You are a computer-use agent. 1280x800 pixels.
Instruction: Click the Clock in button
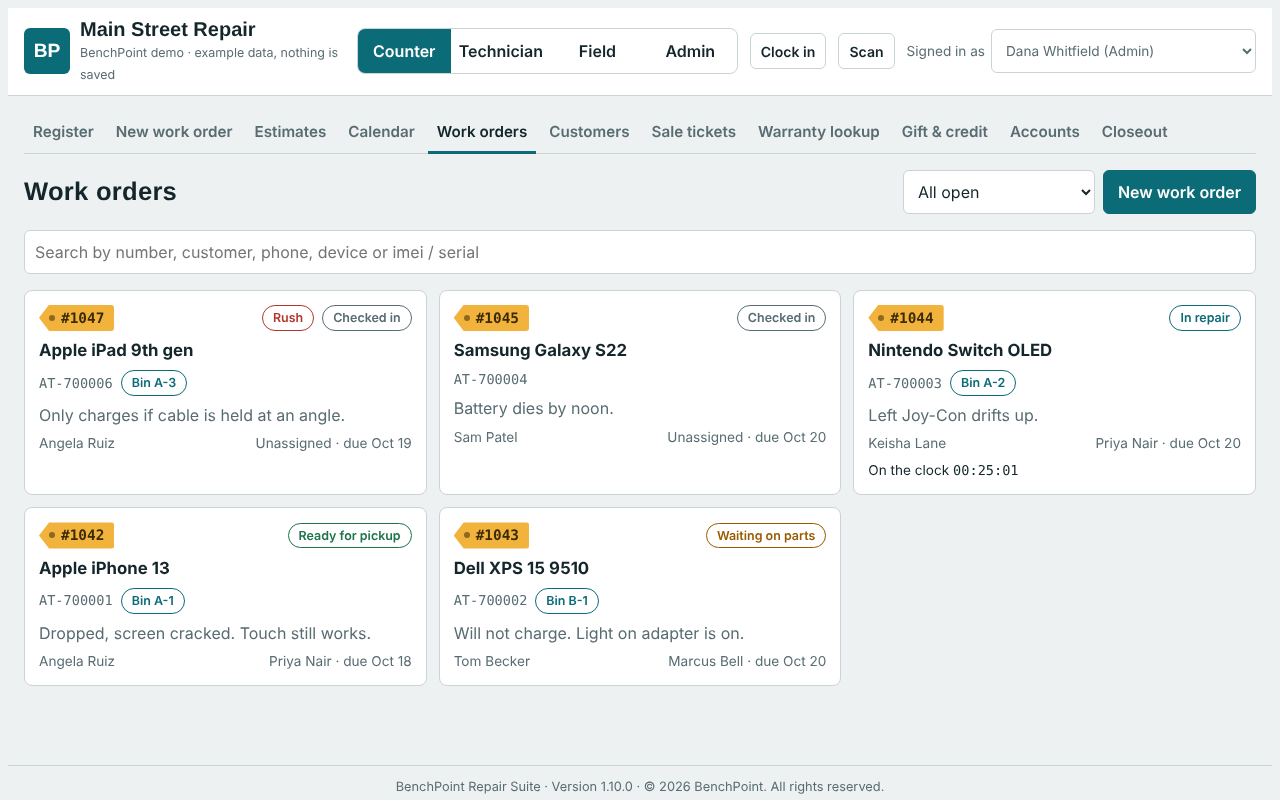point(788,51)
